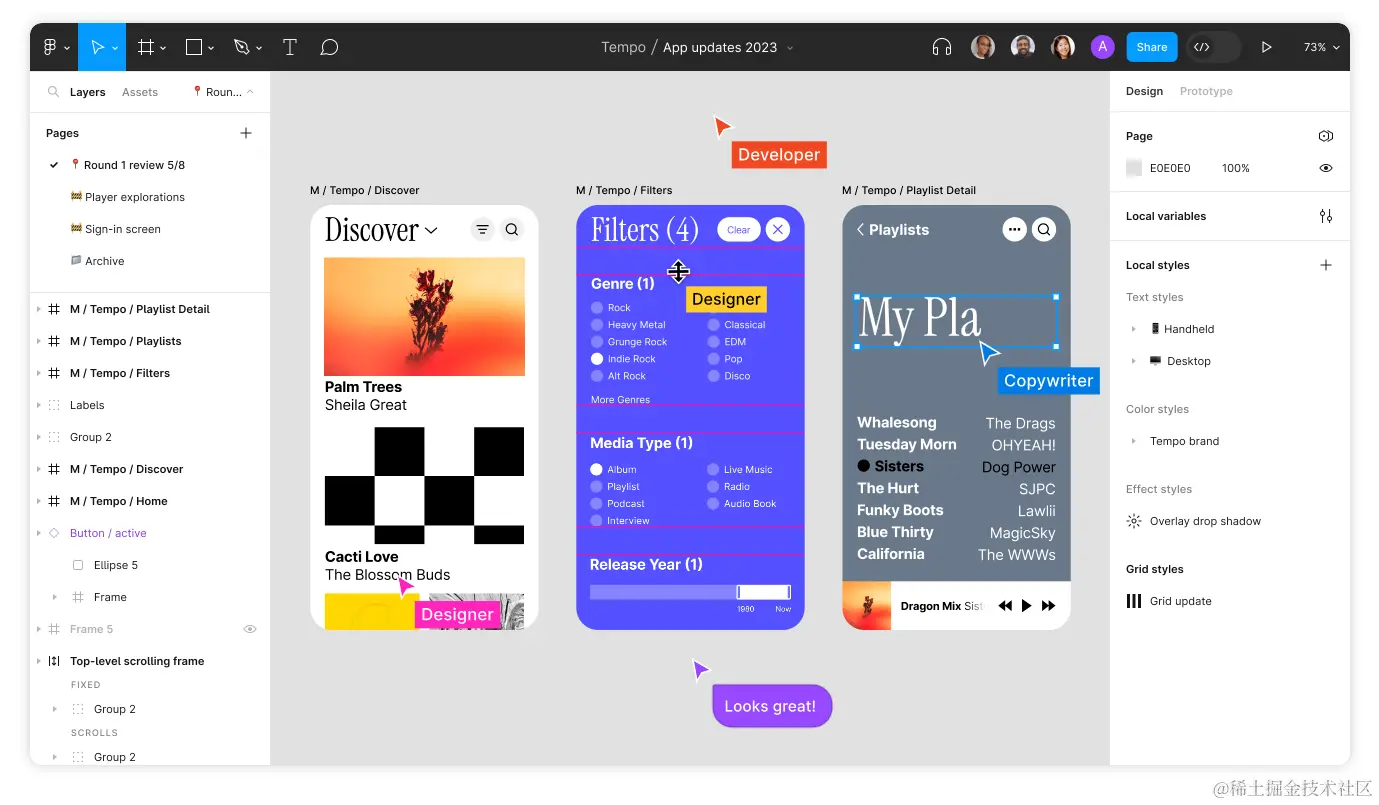Expand the M / Tempo / Playlist Detail layer
1379x805 pixels.
pyautogui.click(x=39, y=309)
